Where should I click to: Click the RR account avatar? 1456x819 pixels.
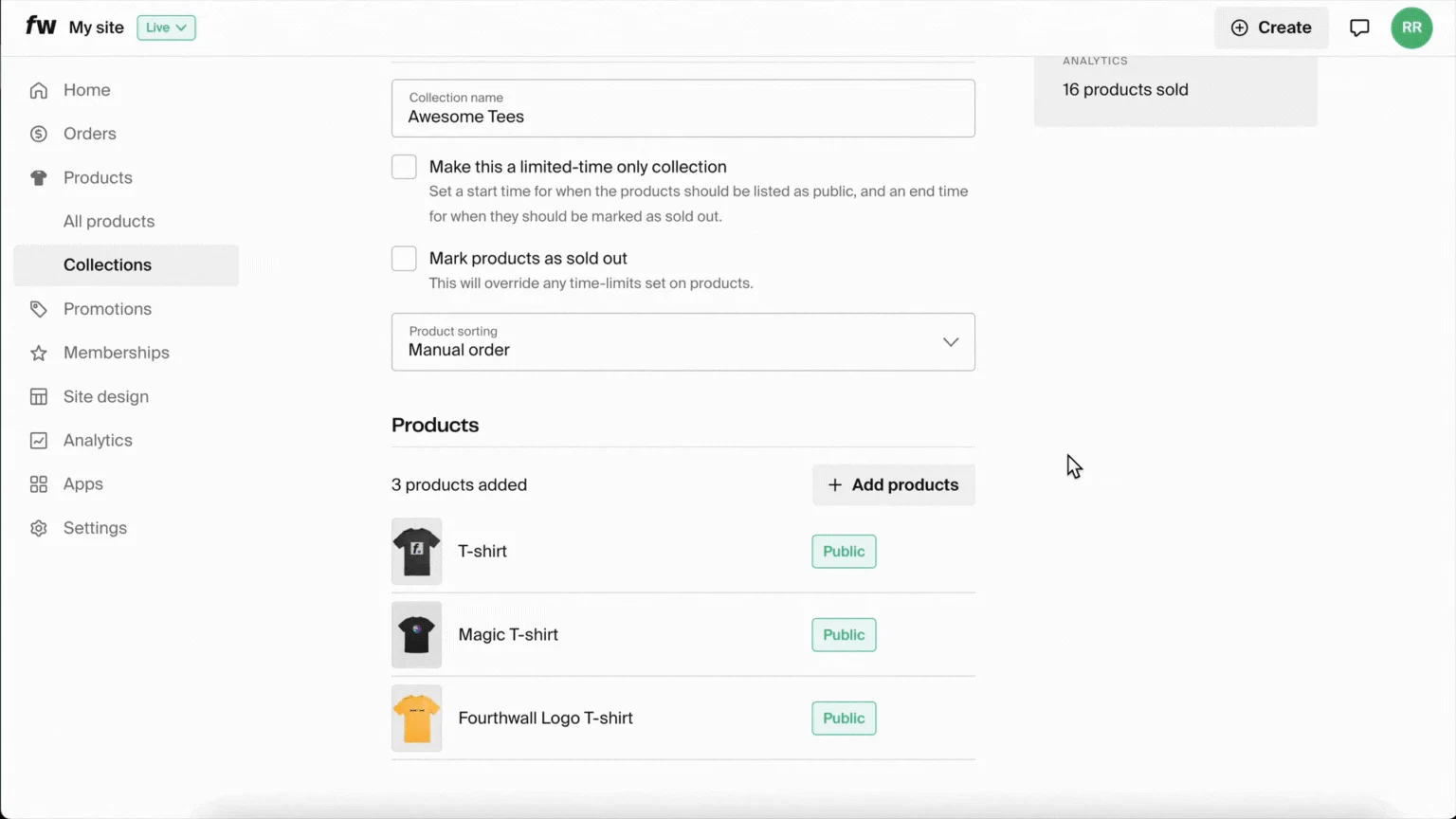(x=1411, y=27)
